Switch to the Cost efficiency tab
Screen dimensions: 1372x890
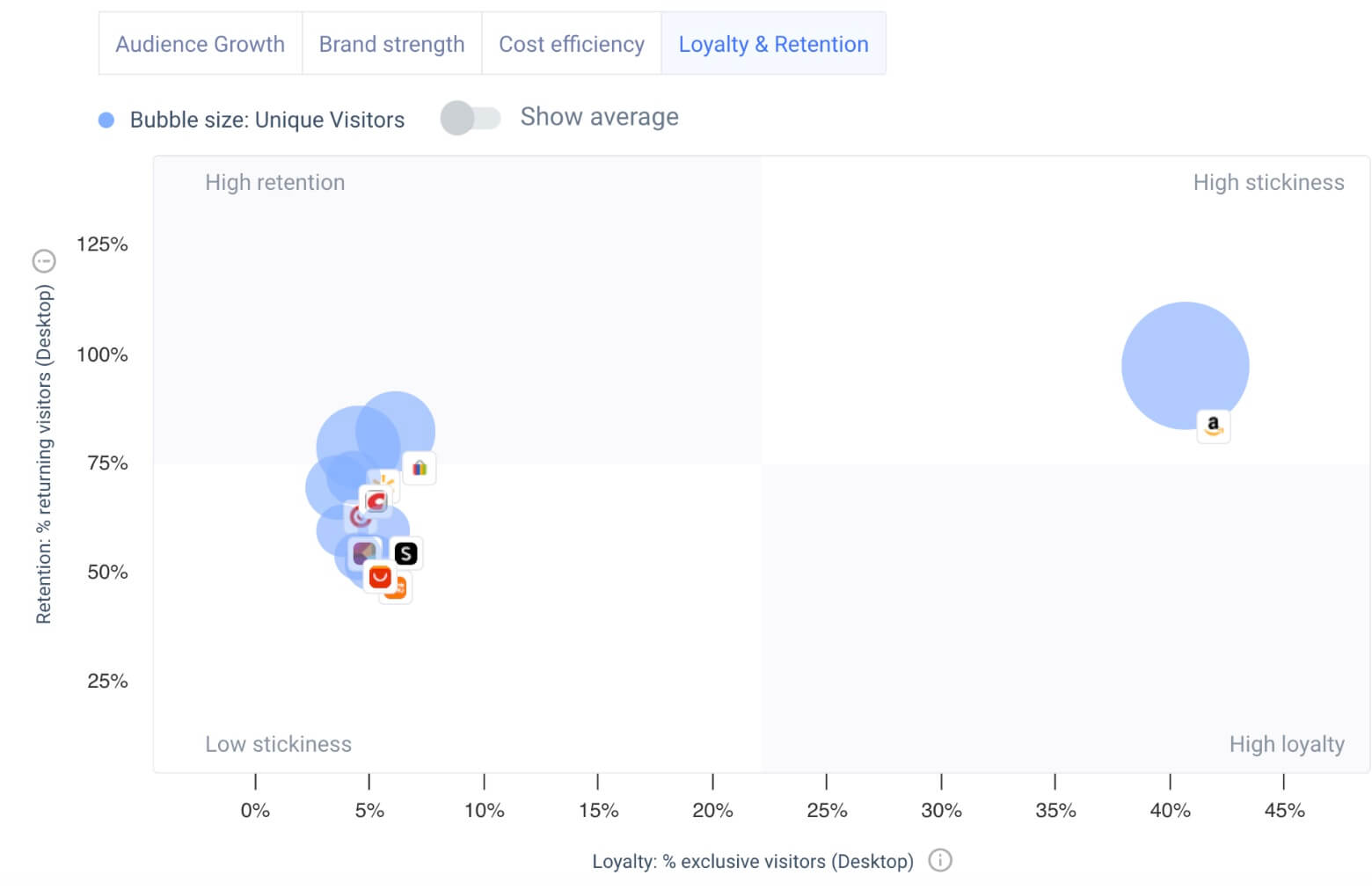[x=572, y=43]
